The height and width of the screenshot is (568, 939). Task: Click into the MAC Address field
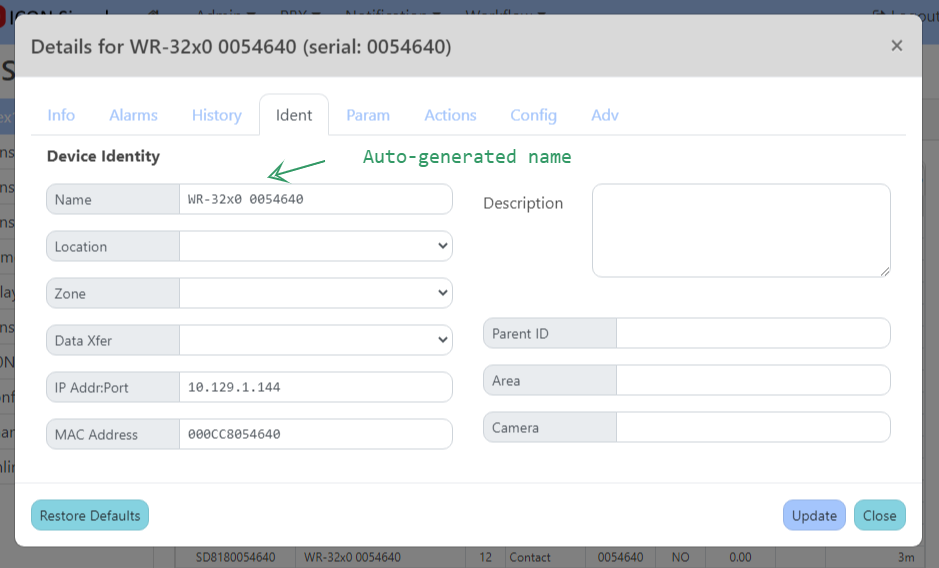315,434
